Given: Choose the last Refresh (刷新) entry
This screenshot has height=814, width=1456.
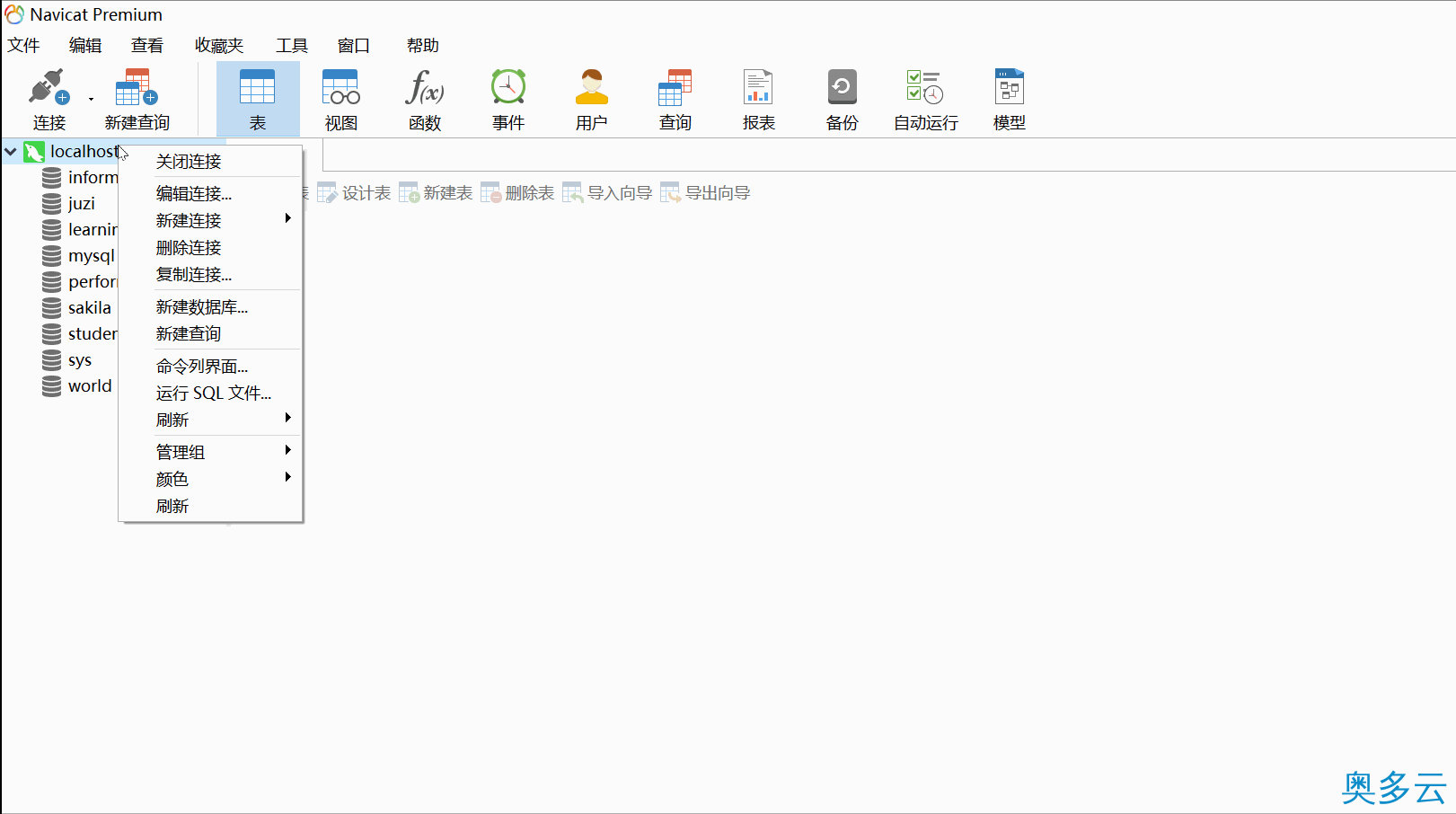Looking at the screenshot, I should [210, 507].
